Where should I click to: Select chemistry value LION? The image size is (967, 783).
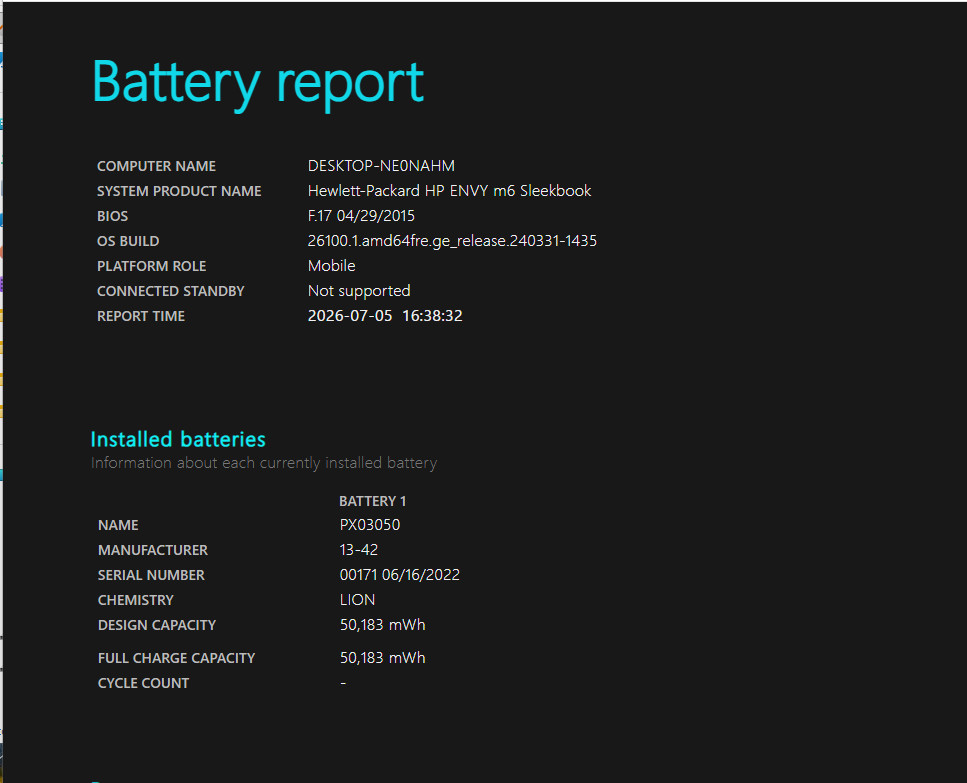[357, 600]
